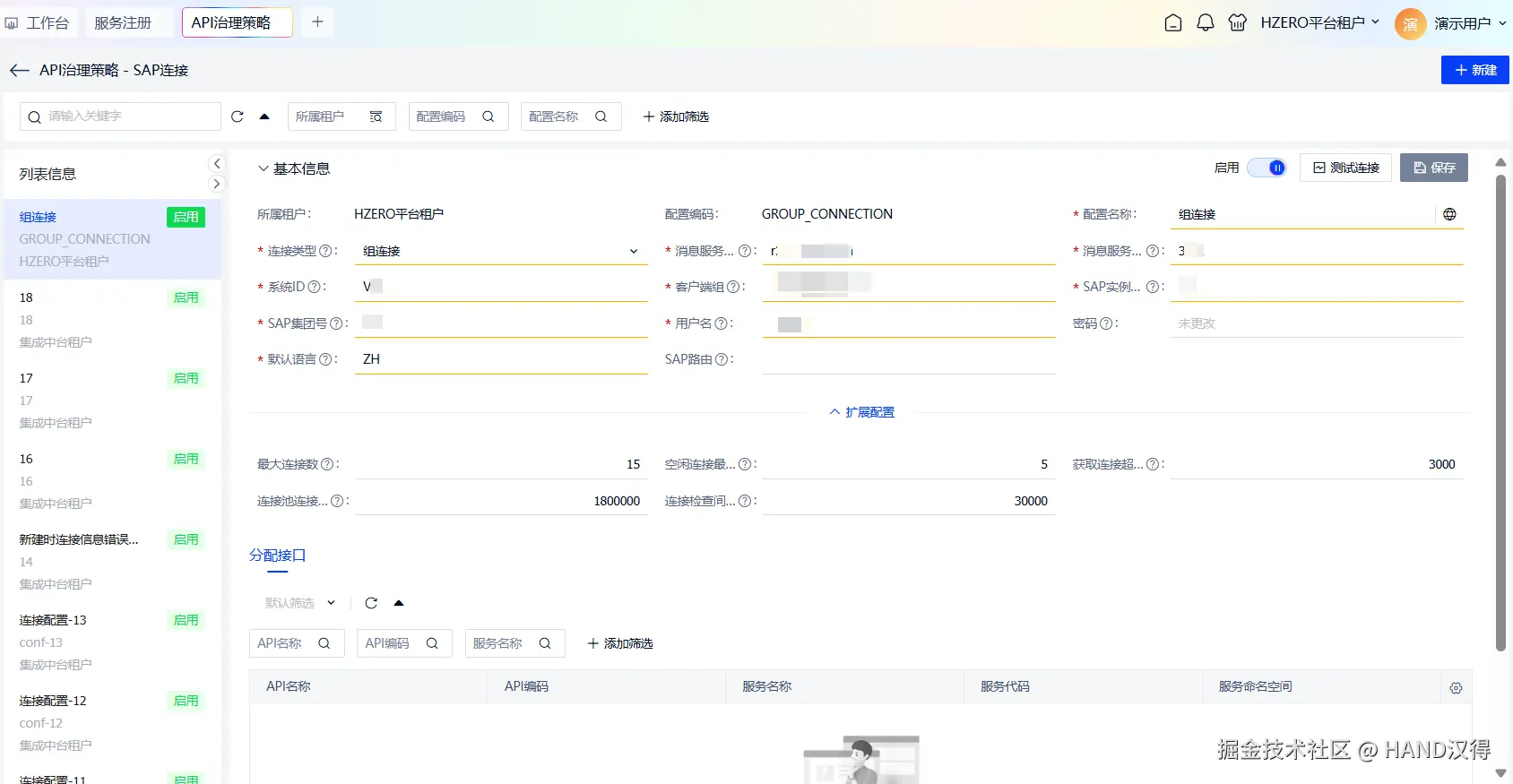This screenshot has height=784, width=1513.
Task: Focus the keyword search input
Action: click(x=120, y=116)
